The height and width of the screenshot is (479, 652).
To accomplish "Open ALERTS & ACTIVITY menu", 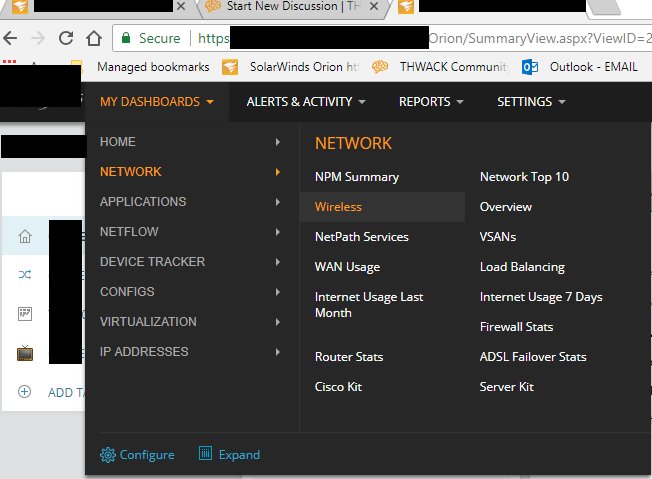I will pos(306,102).
